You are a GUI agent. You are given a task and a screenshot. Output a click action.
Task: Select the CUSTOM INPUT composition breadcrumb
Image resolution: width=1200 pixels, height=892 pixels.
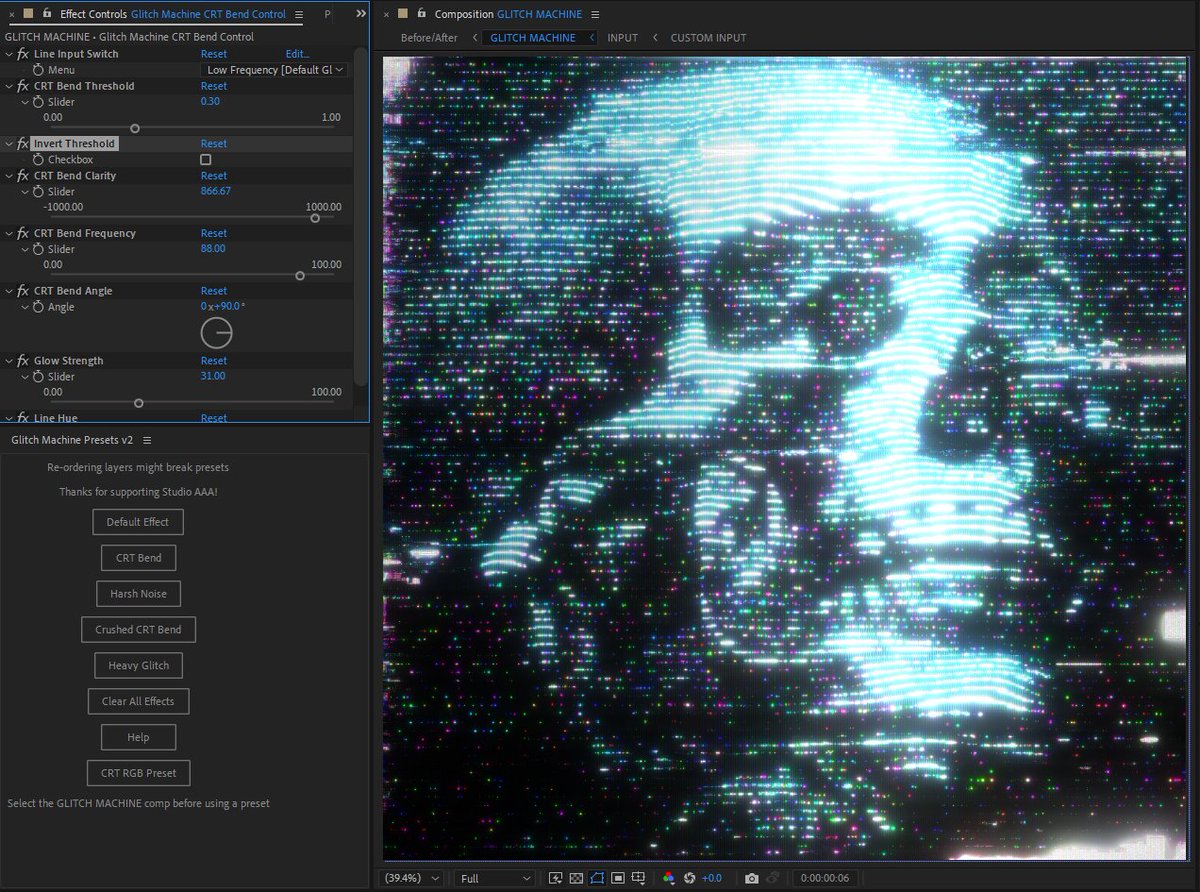pyautogui.click(x=708, y=38)
